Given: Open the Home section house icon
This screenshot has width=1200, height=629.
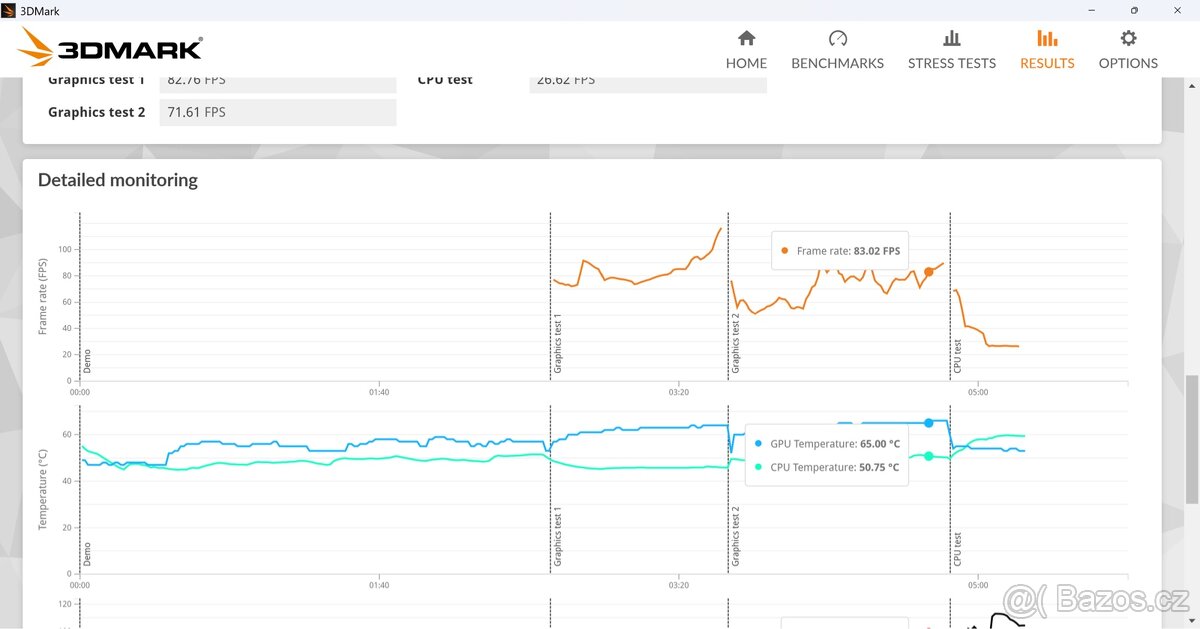Looking at the screenshot, I should point(746,39).
